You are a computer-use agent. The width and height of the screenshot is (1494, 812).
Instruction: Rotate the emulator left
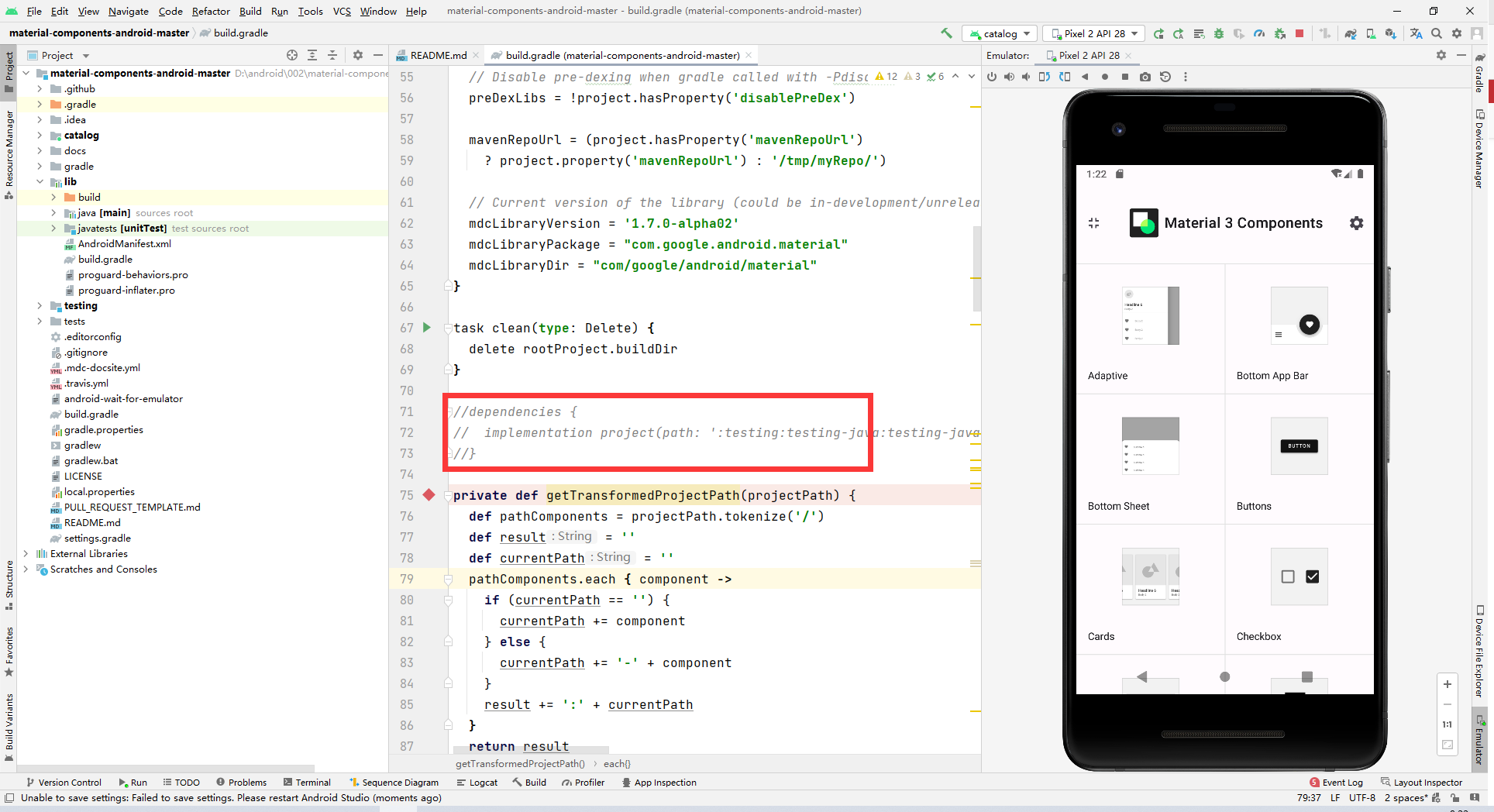[1045, 77]
